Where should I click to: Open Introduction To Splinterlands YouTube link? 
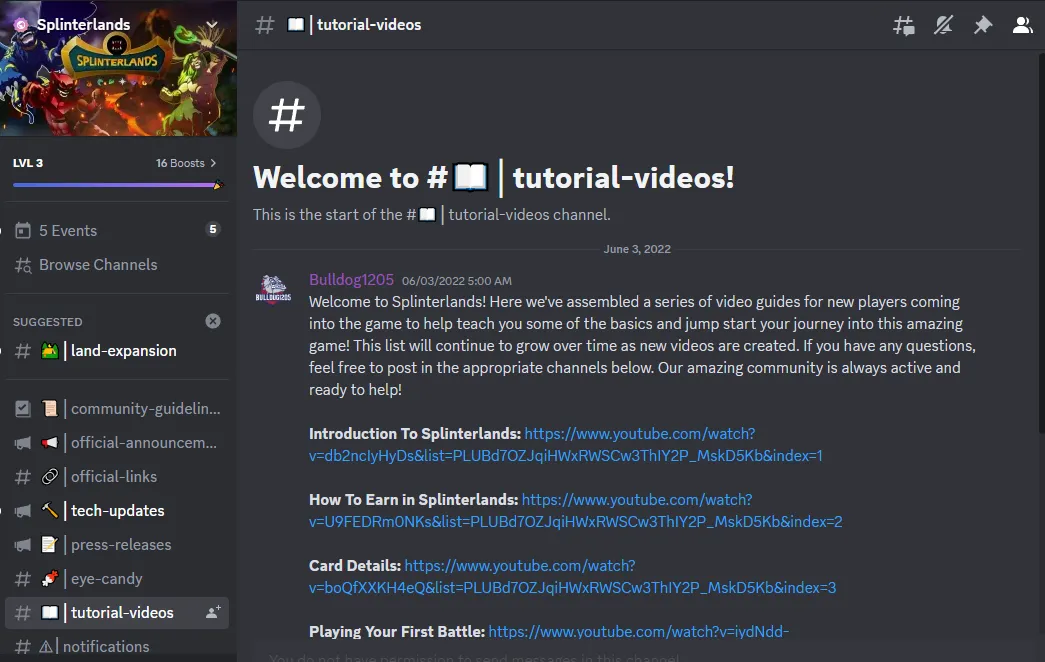click(x=566, y=445)
